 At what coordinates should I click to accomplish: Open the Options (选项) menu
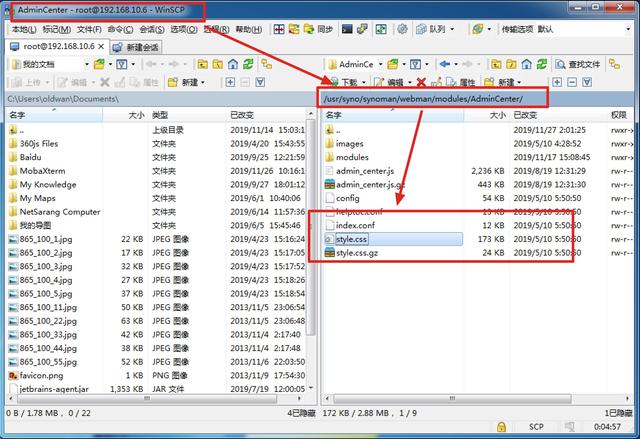(x=184, y=29)
